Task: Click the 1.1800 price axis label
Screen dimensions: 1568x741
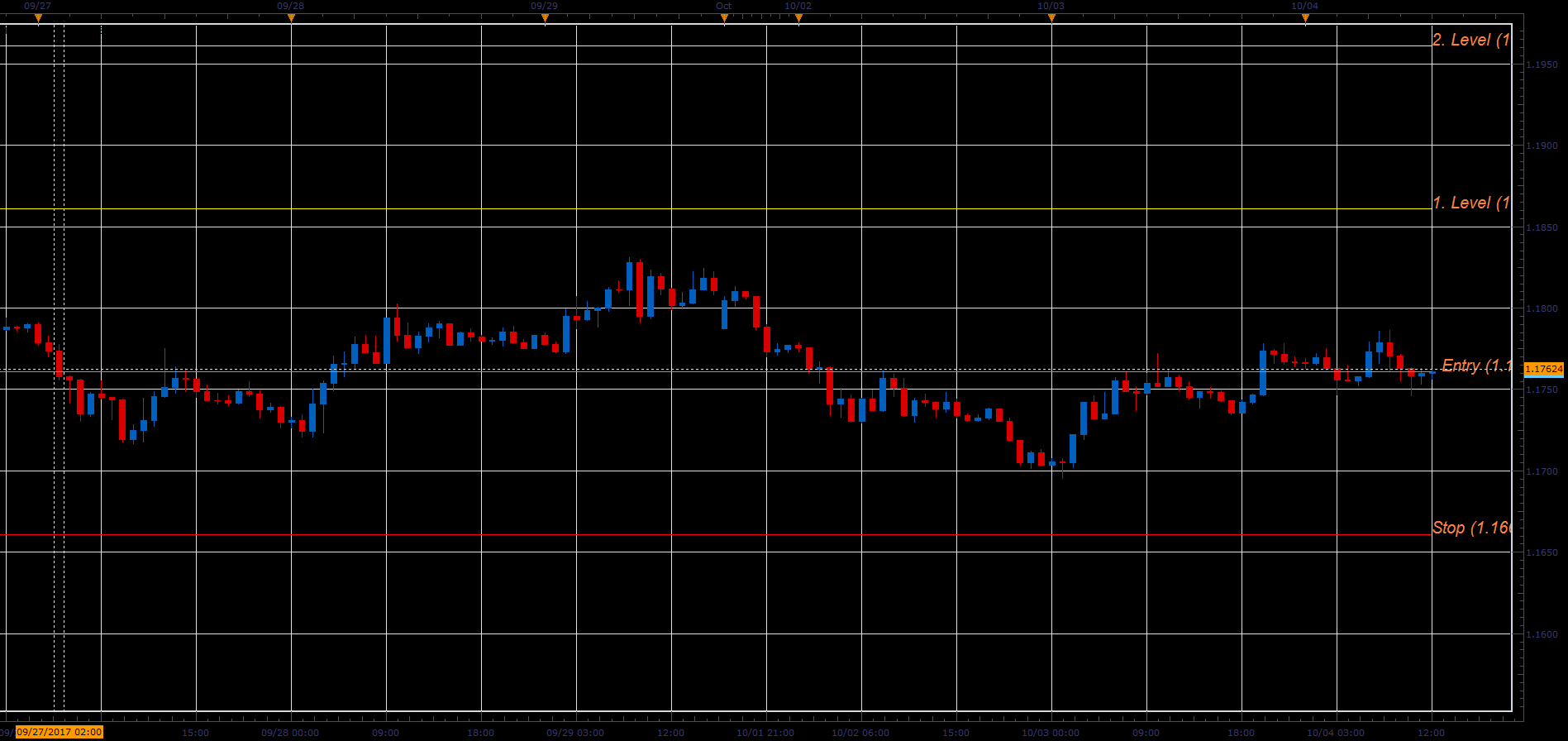Action: tap(1541, 308)
